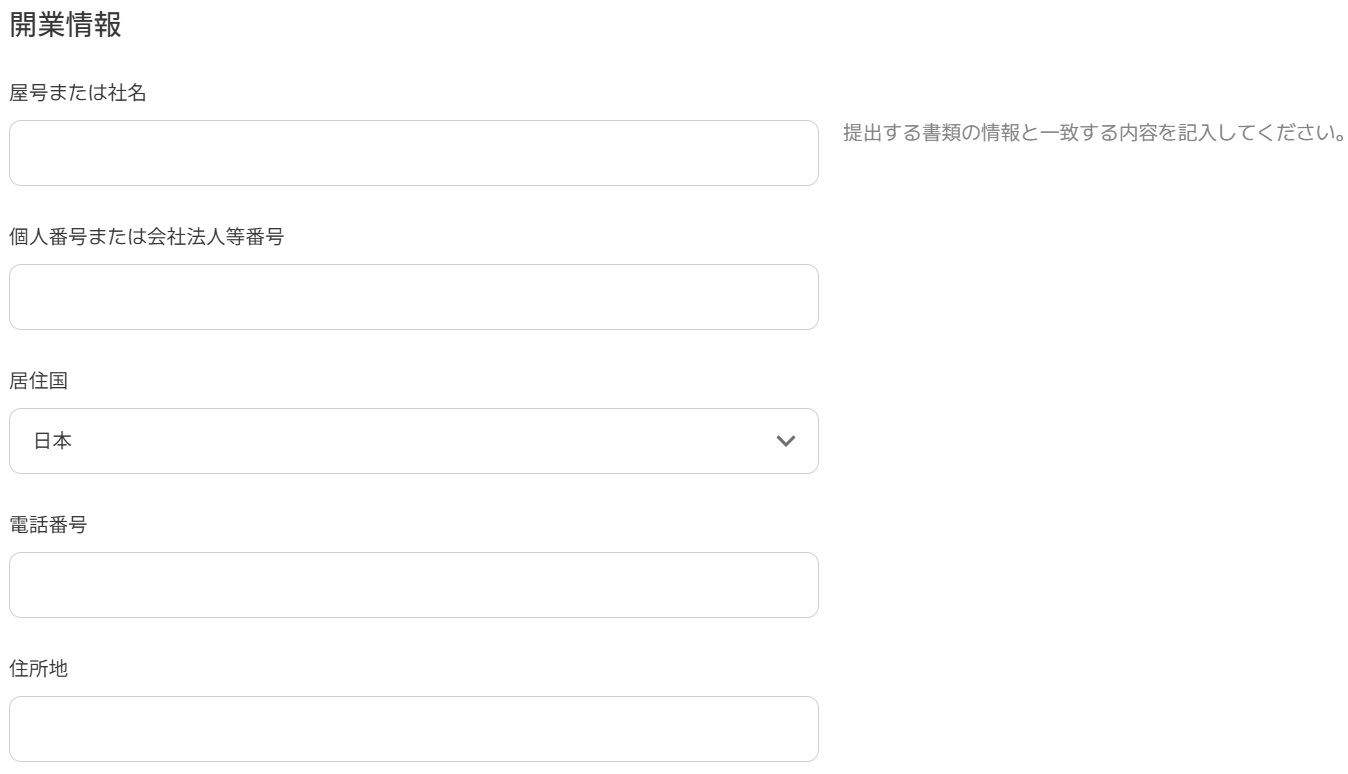Place cursor in the business name box
Image resolution: width=1348 pixels, height=774 pixels.
[x=413, y=153]
